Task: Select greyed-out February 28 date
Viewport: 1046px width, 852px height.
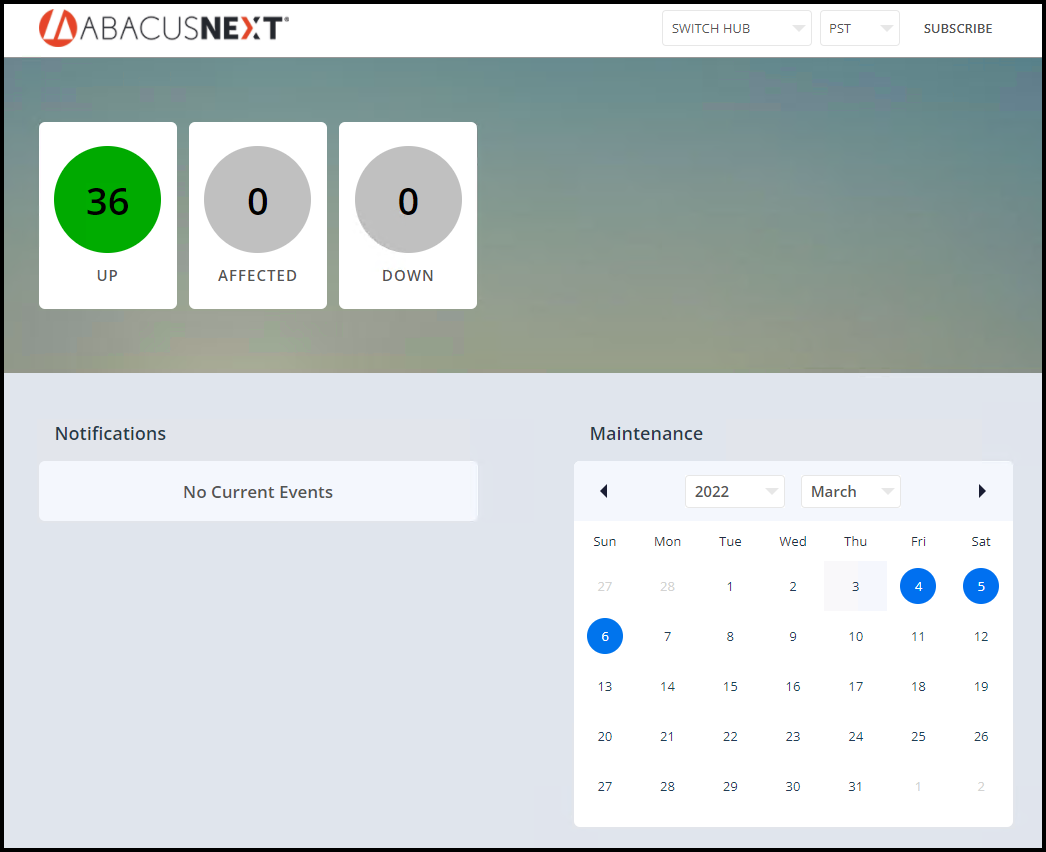Action: [x=667, y=586]
